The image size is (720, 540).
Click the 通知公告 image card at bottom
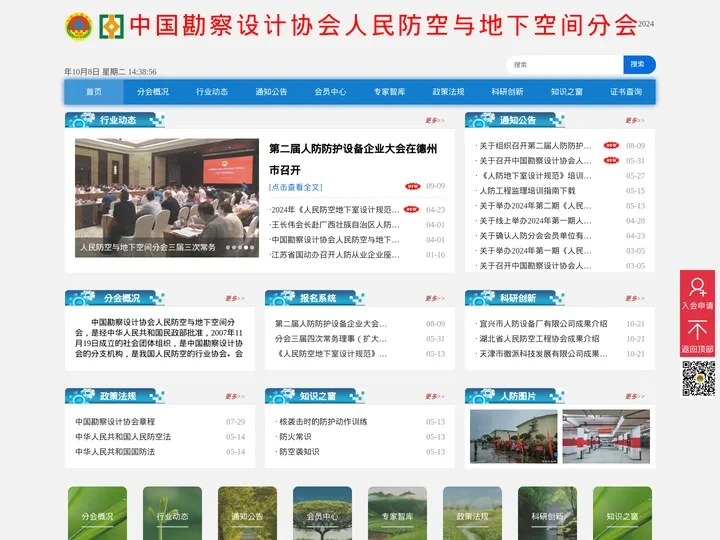(248, 513)
